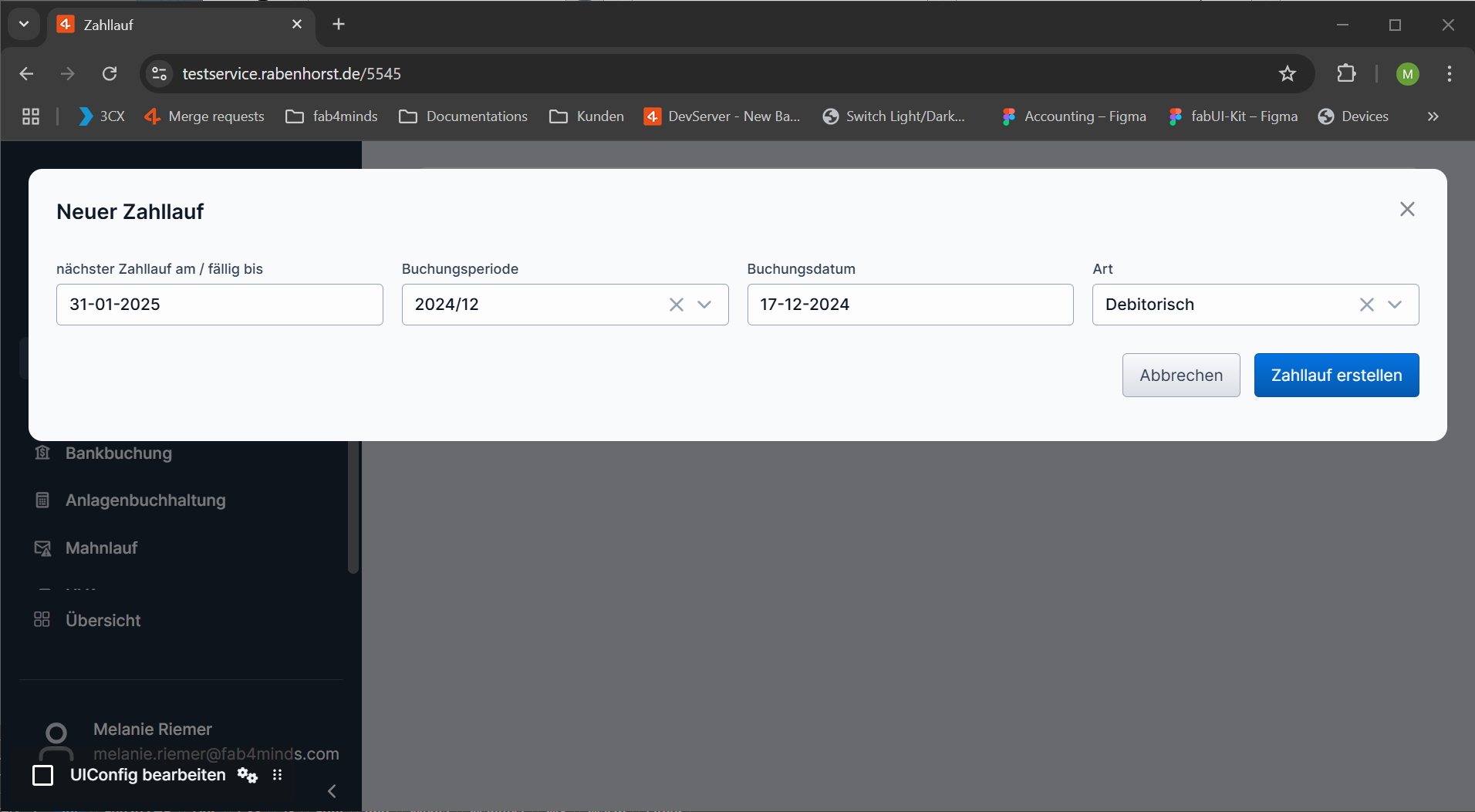The image size is (1475, 812).
Task: Expand the Buchungsperiode dropdown
Action: click(x=704, y=305)
